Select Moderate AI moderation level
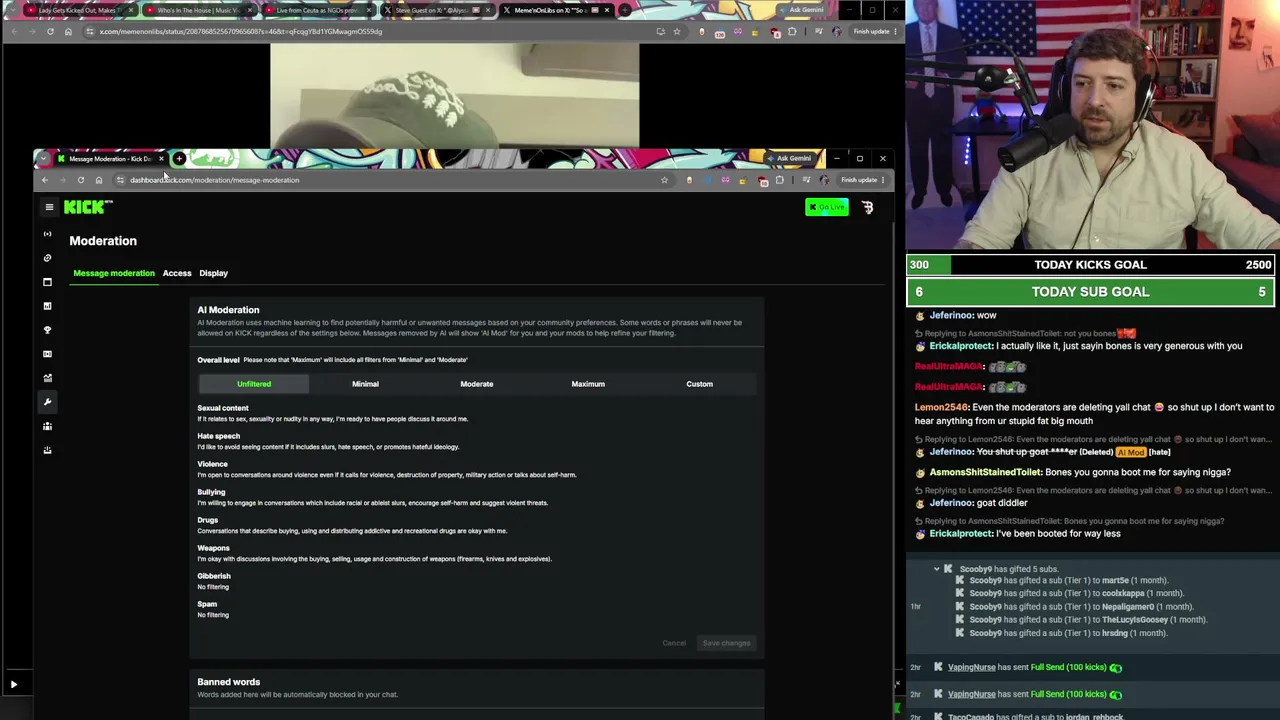Image resolution: width=1280 pixels, height=720 pixels. [477, 384]
